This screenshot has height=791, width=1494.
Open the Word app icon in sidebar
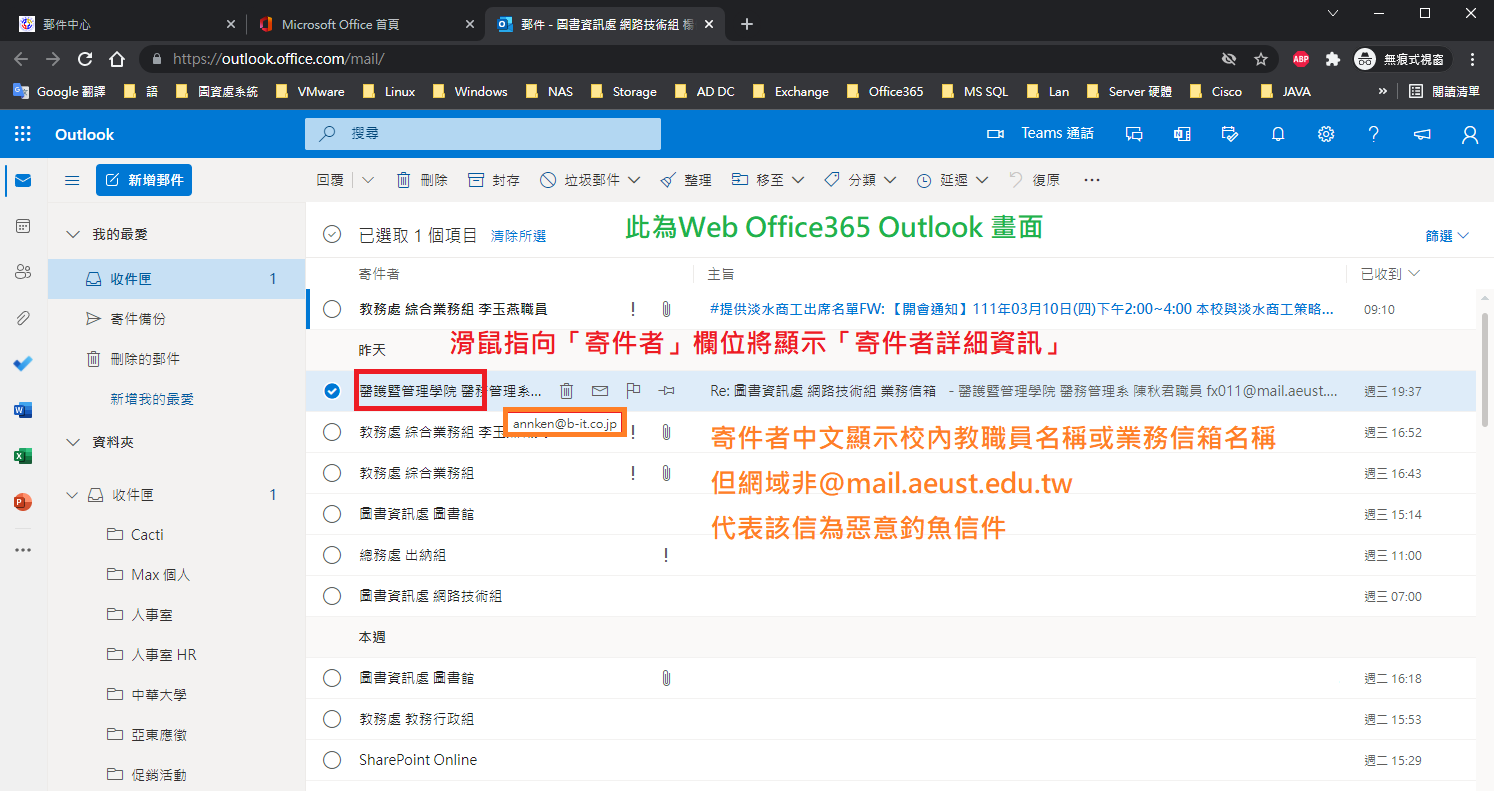(23, 410)
